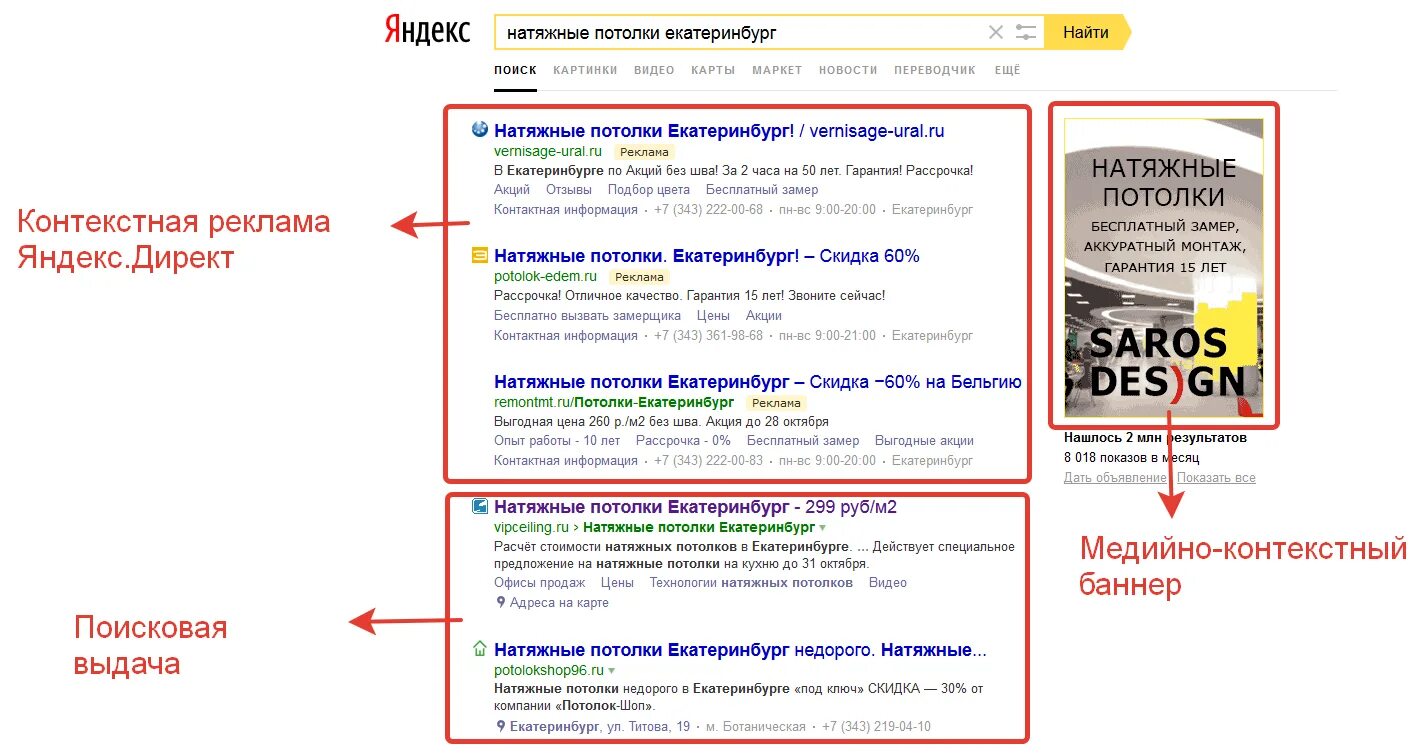Open result title with 299 руб/м2
This screenshot has height=753, width=1424.
click(695, 507)
